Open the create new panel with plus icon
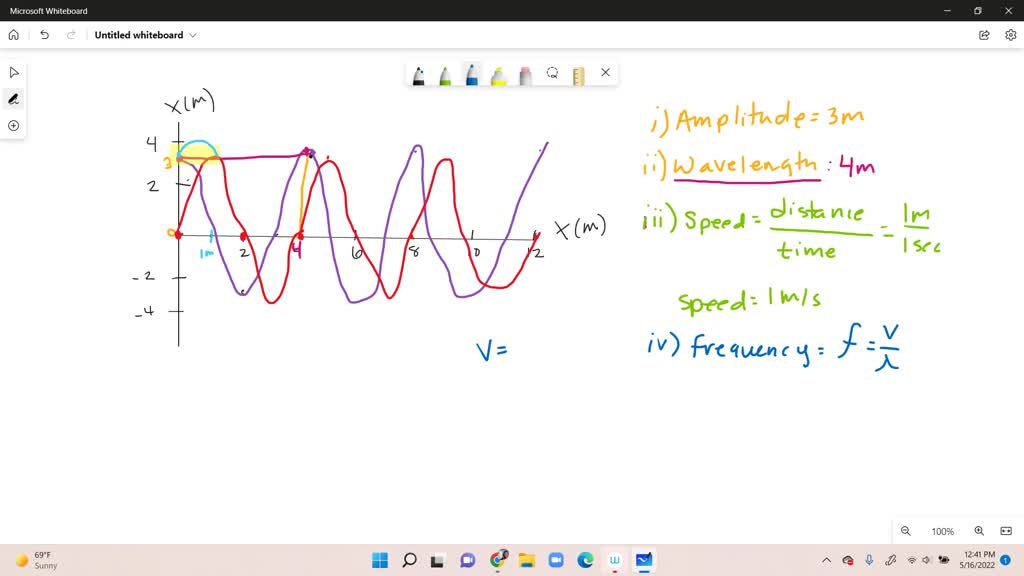 point(13,125)
